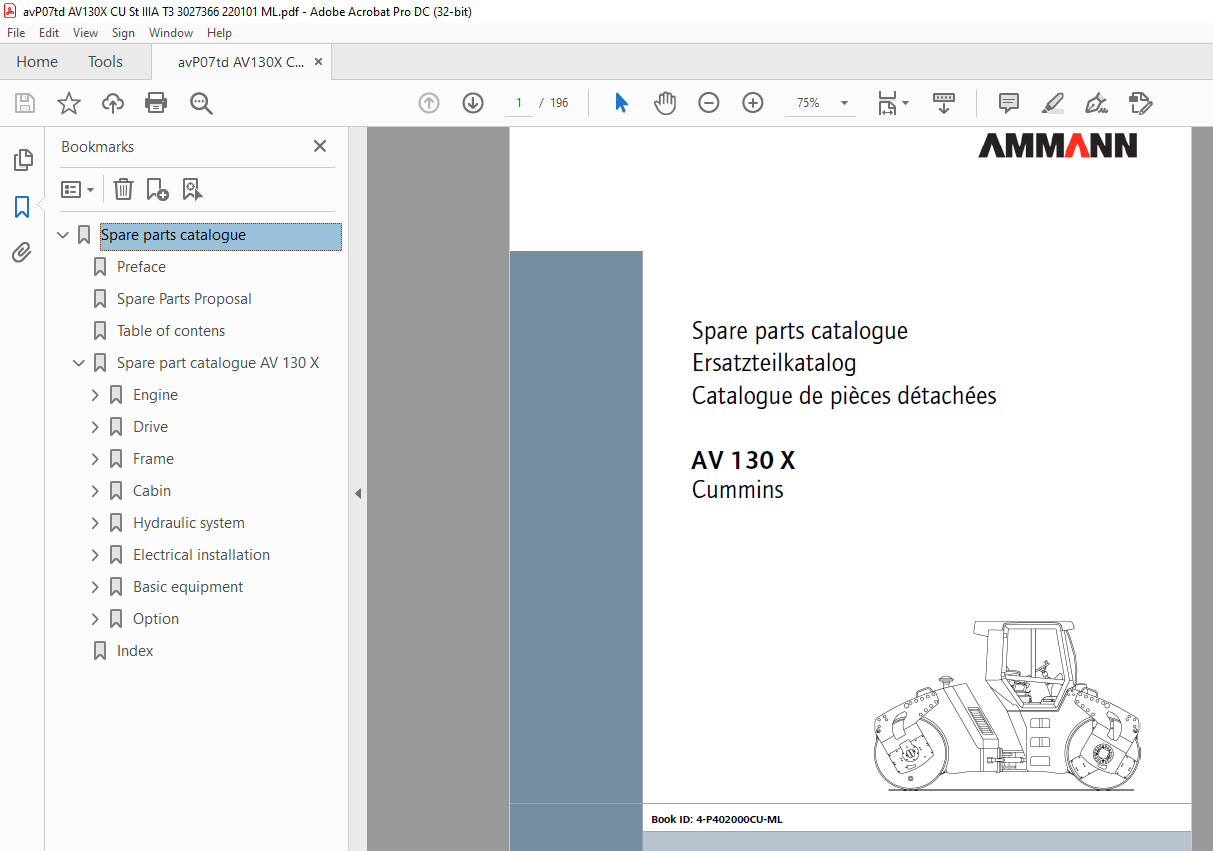Viewport: 1213px width, 851px height.
Task: Jump to the Preface bookmark
Action: click(x=141, y=267)
